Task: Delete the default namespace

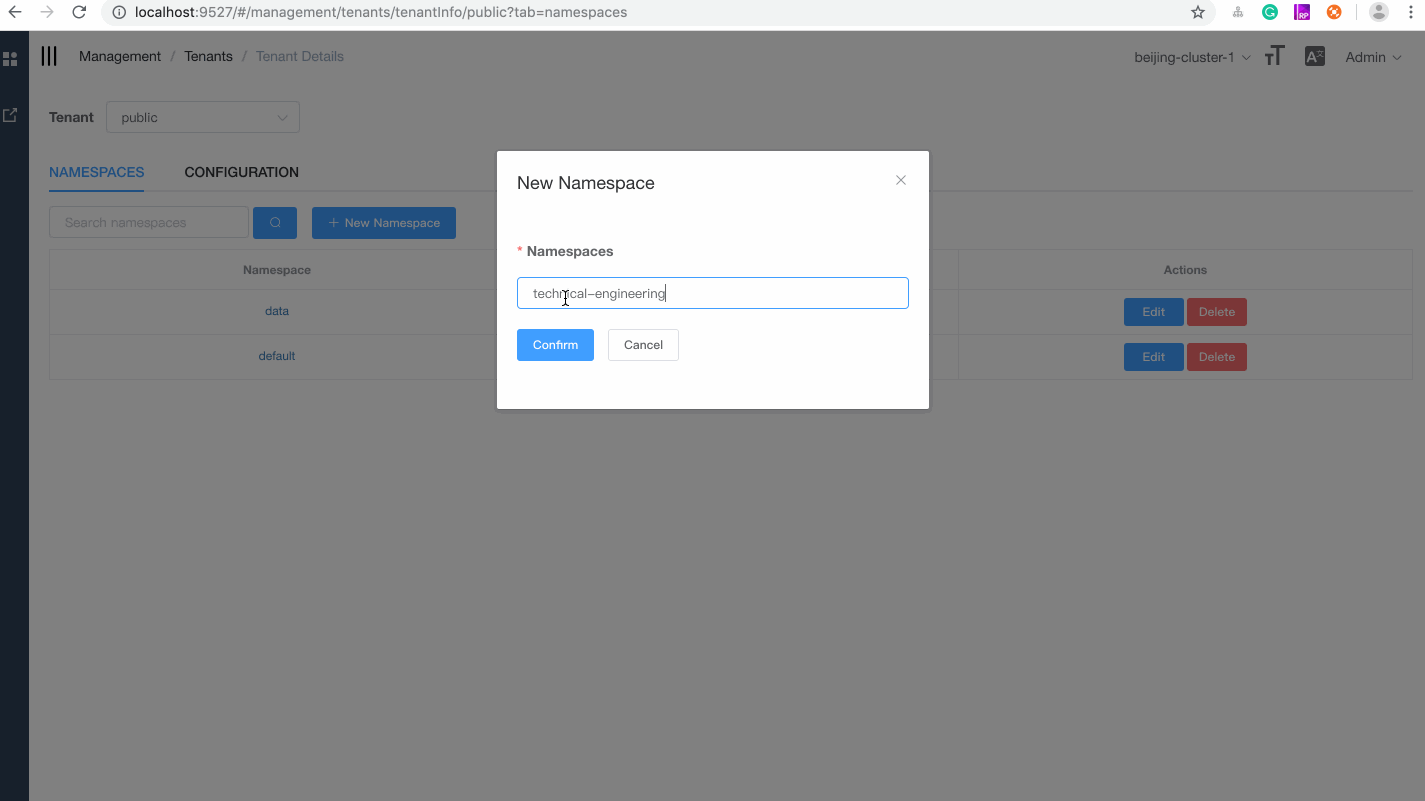Action: coord(1216,356)
